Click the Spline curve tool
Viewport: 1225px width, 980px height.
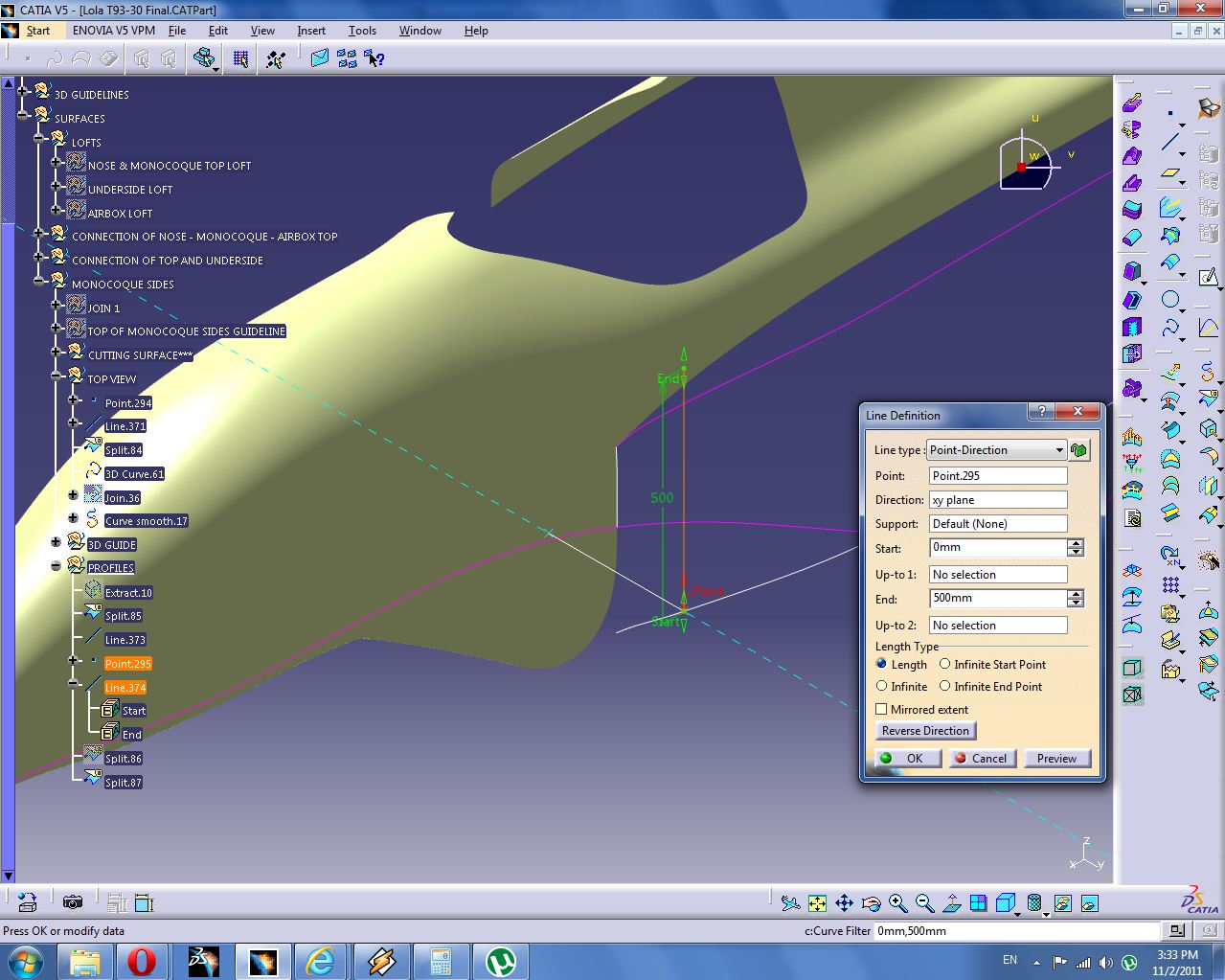(1170, 329)
